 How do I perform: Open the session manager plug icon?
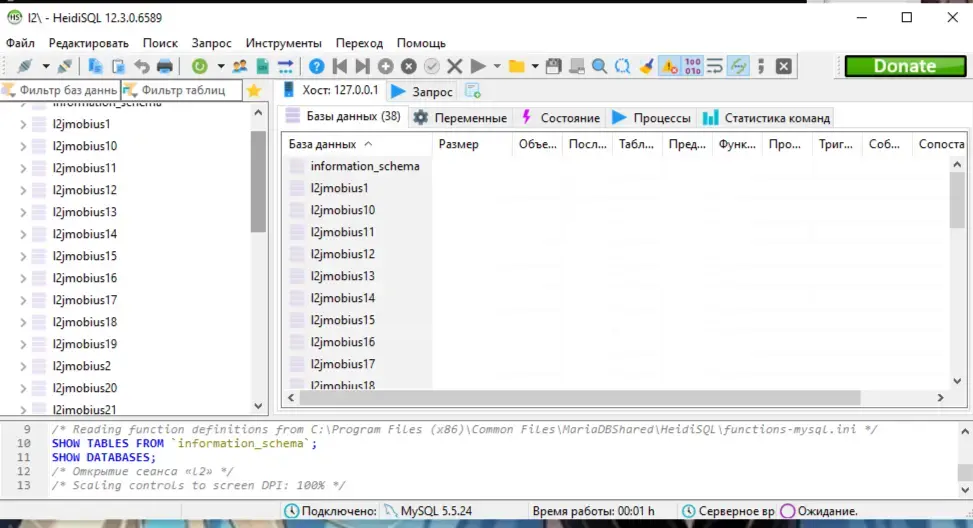pyautogui.click(x=25, y=66)
